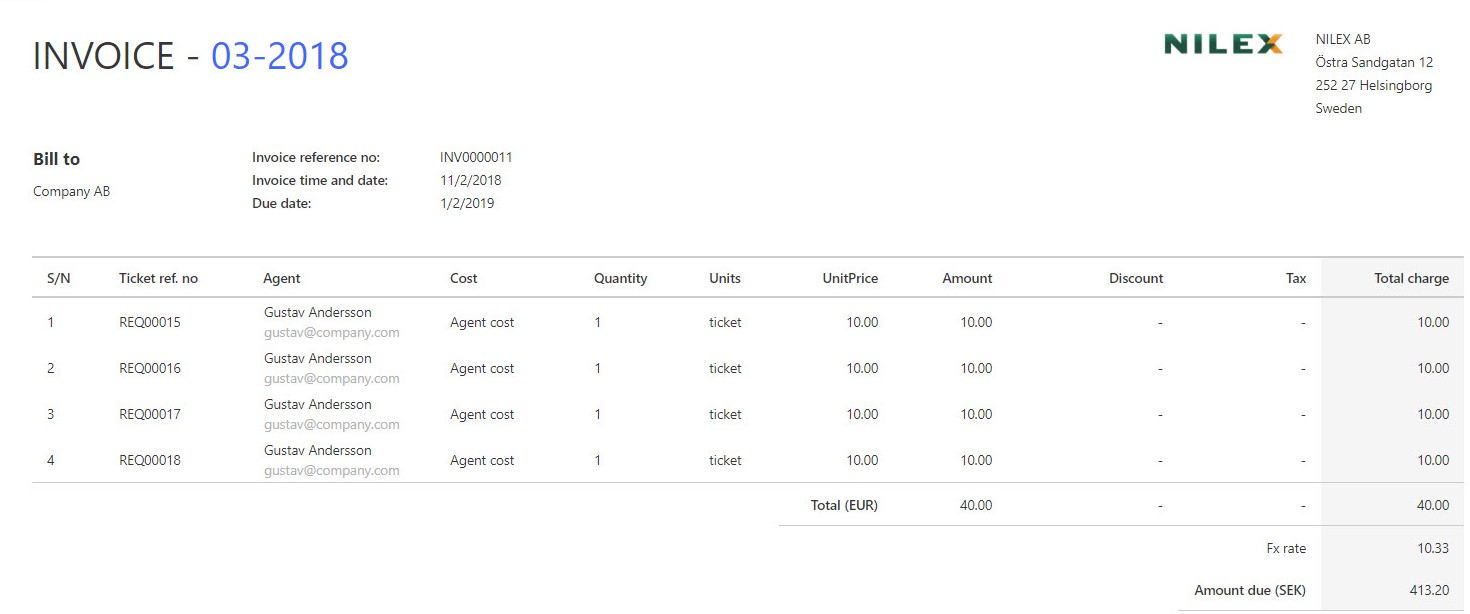Click the S/N column header
The width and height of the screenshot is (1470, 614).
[59, 278]
